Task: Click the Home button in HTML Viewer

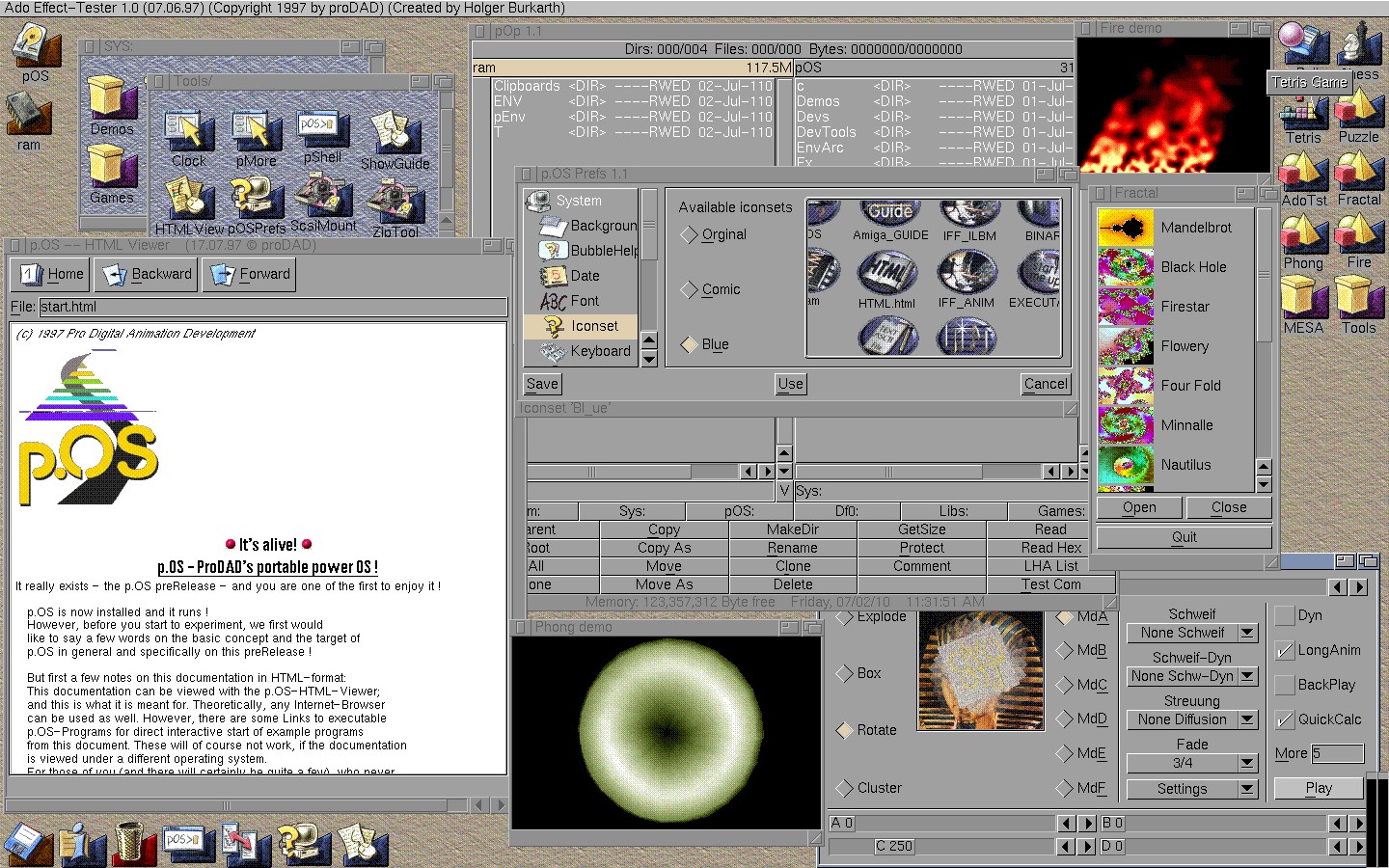Action: coord(52,274)
